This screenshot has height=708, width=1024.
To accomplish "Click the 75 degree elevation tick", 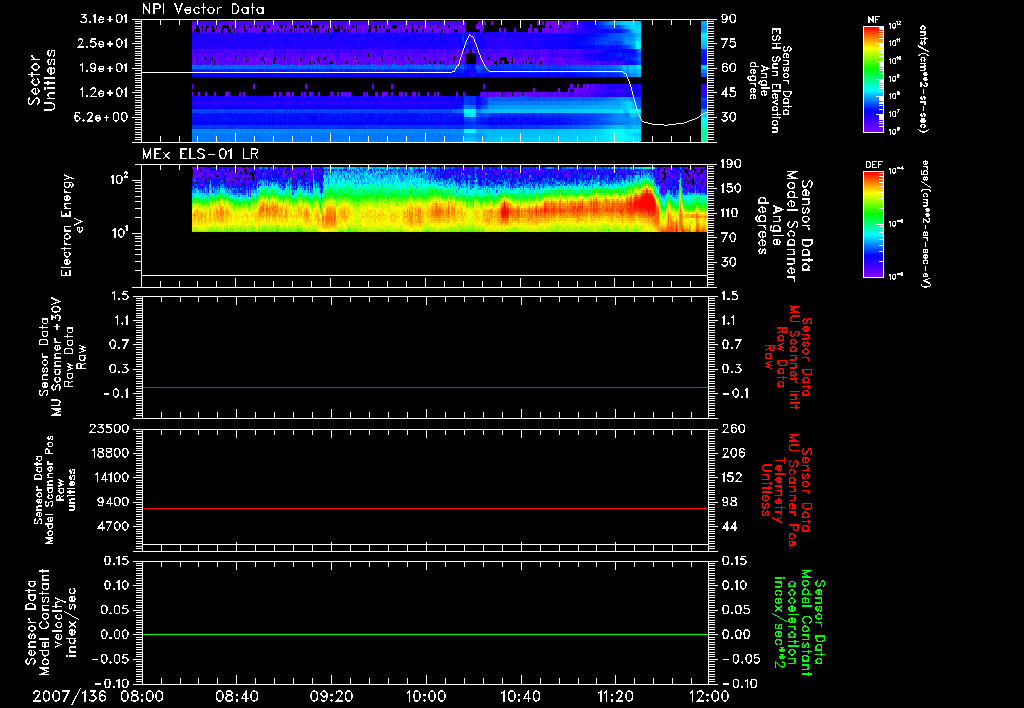I will (x=729, y=43).
